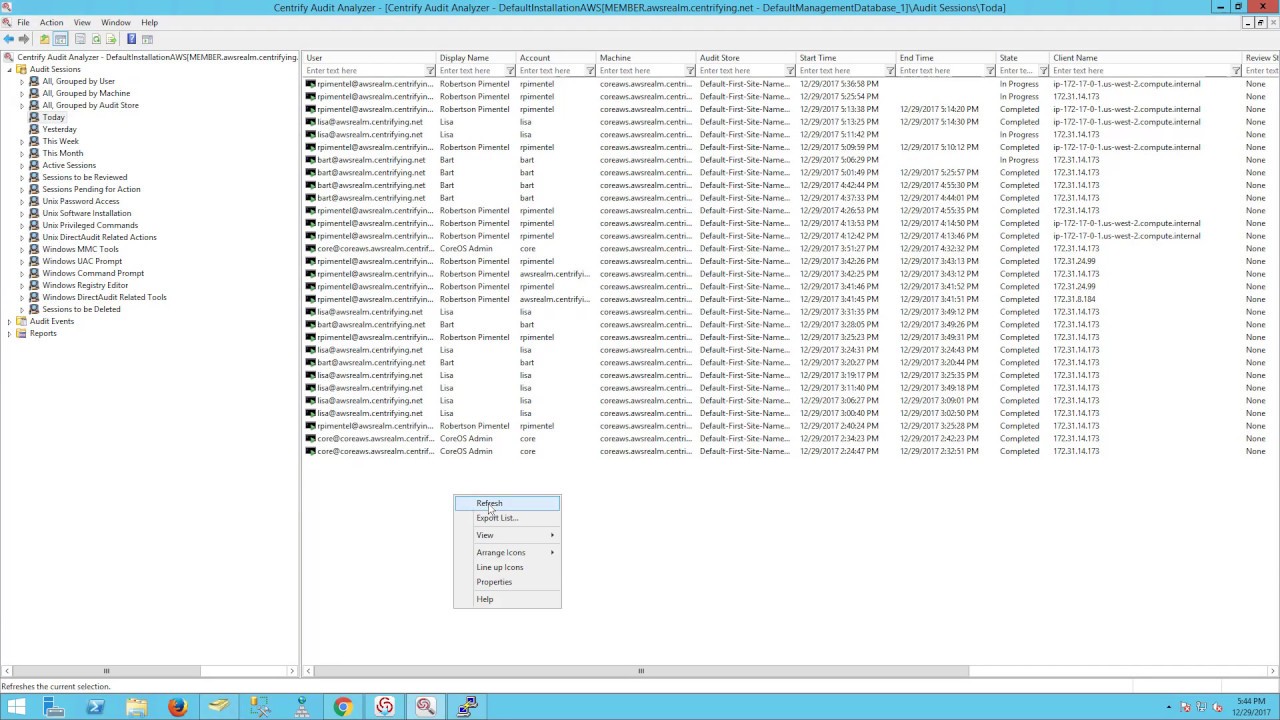This screenshot has width=1280, height=720.
Task: Select the core session starting 2:24:47 PM
Action: coord(790,451)
